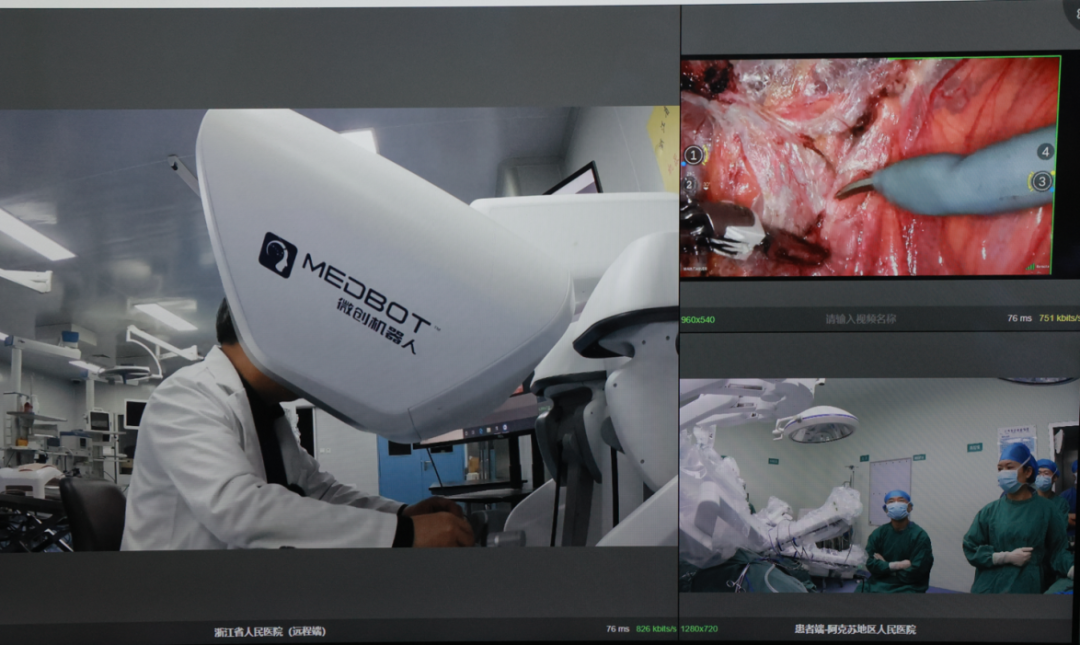
Task: Click the 76 ms latency beside 751 kbits/s
Action: (x=1019, y=318)
